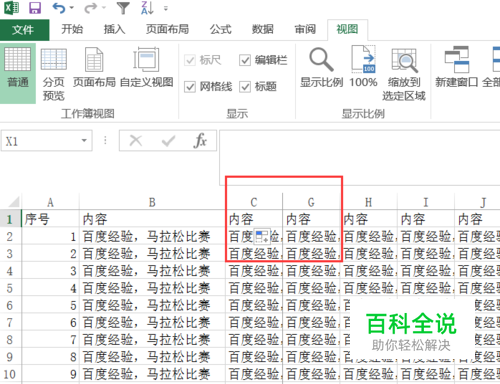The width and height of the screenshot is (500, 384).
Task: Switch to the 开始 tab
Action: (x=72, y=29)
